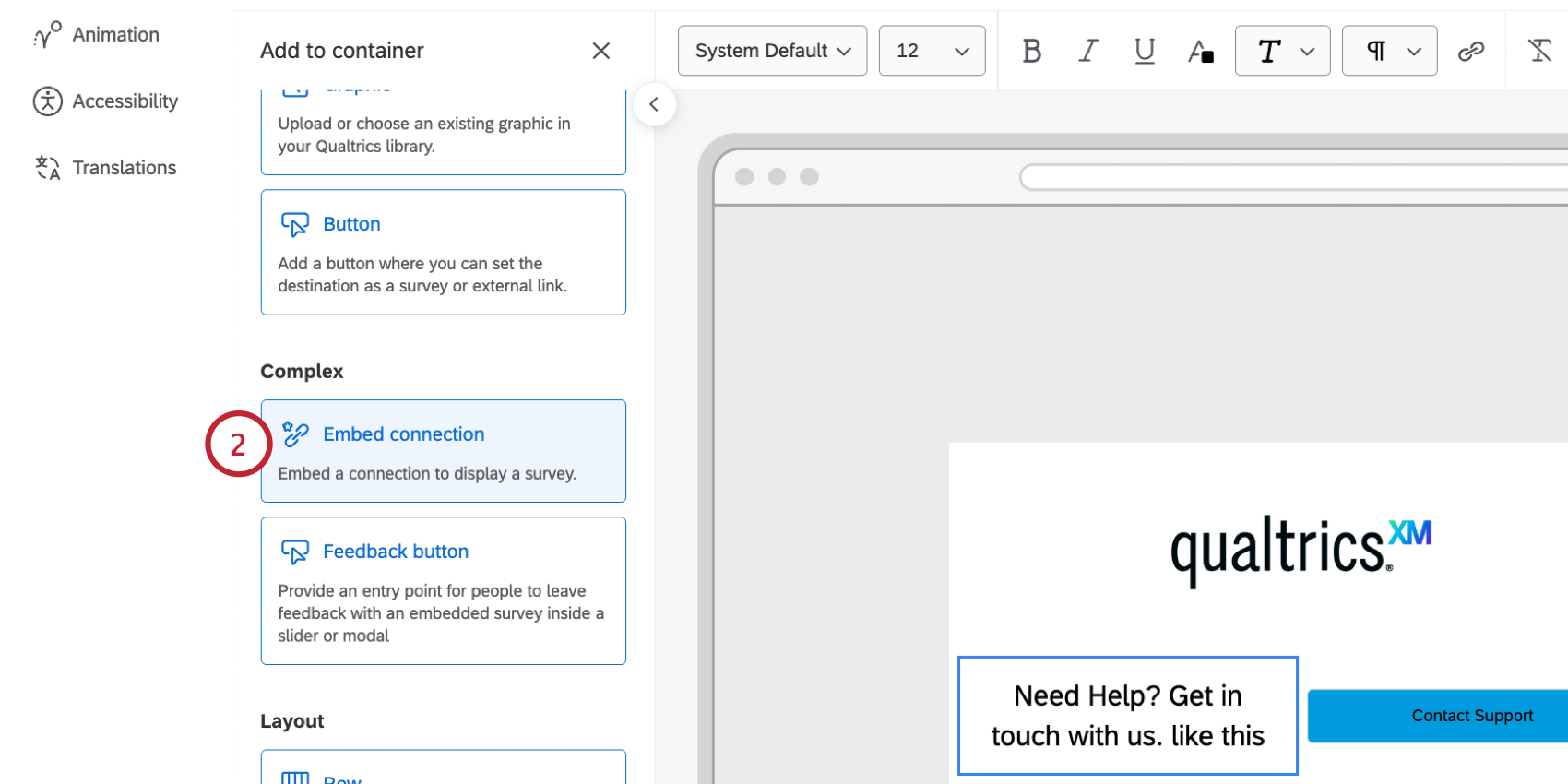The width and height of the screenshot is (1568, 784).
Task: Click the Contact Support button in preview
Action: (1439, 716)
